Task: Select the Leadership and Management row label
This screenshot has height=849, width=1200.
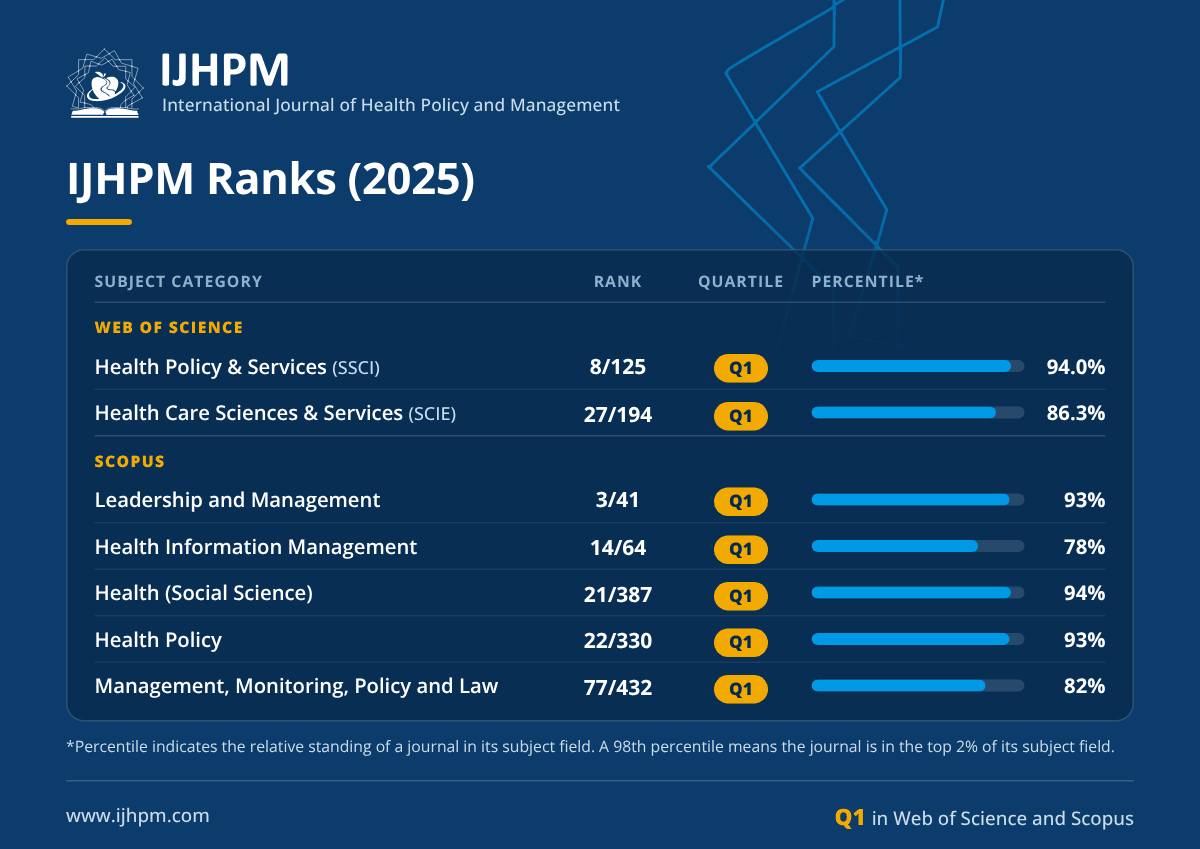Action: tap(237, 500)
